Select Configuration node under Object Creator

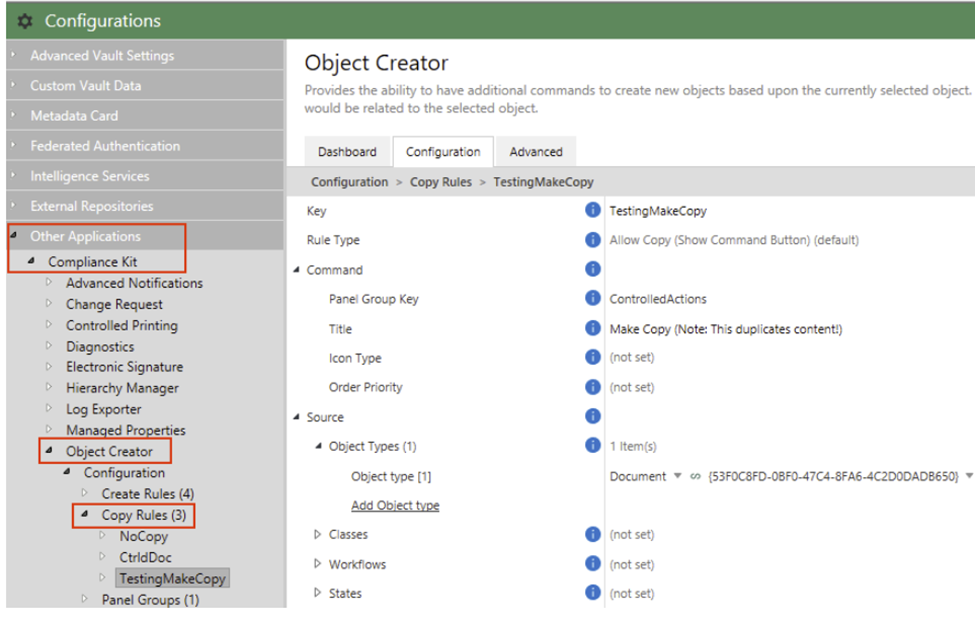[x=124, y=473]
